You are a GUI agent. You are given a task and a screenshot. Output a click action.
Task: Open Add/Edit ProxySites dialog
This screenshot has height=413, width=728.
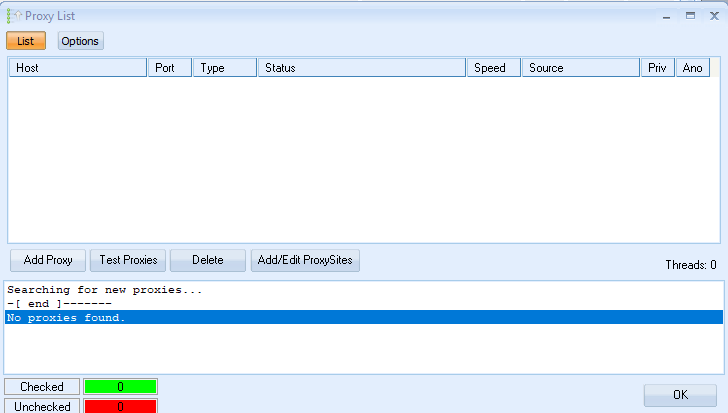pyautogui.click(x=305, y=260)
